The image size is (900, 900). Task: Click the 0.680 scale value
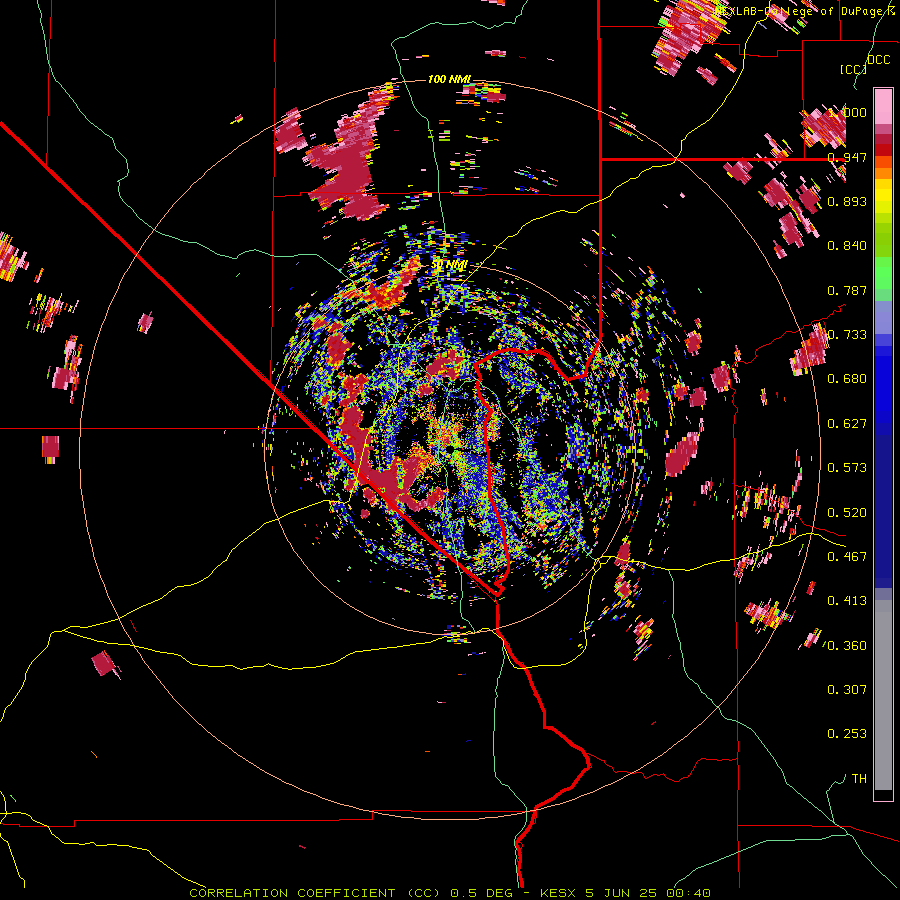pos(847,379)
